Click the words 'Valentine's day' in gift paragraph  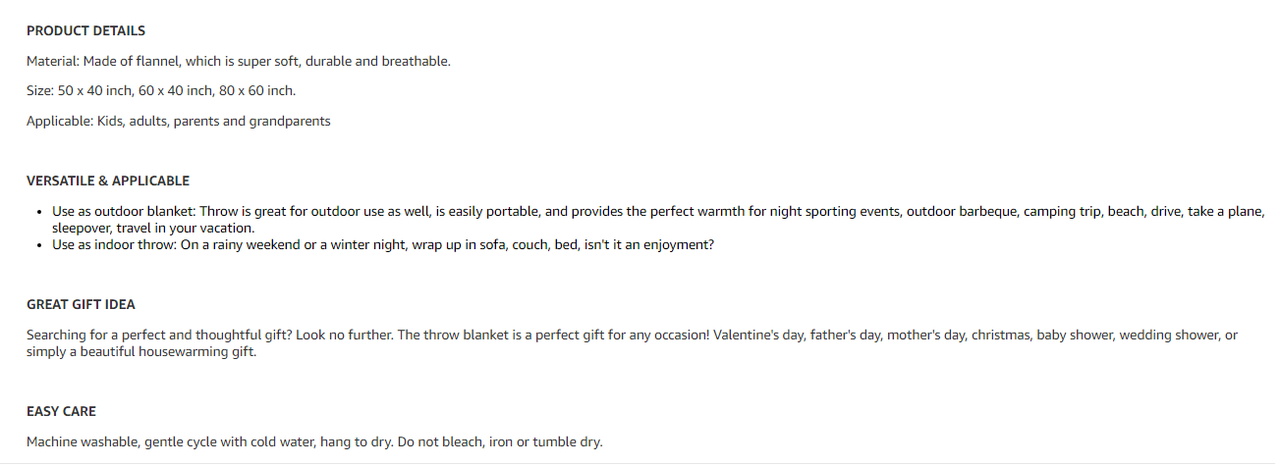point(759,335)
